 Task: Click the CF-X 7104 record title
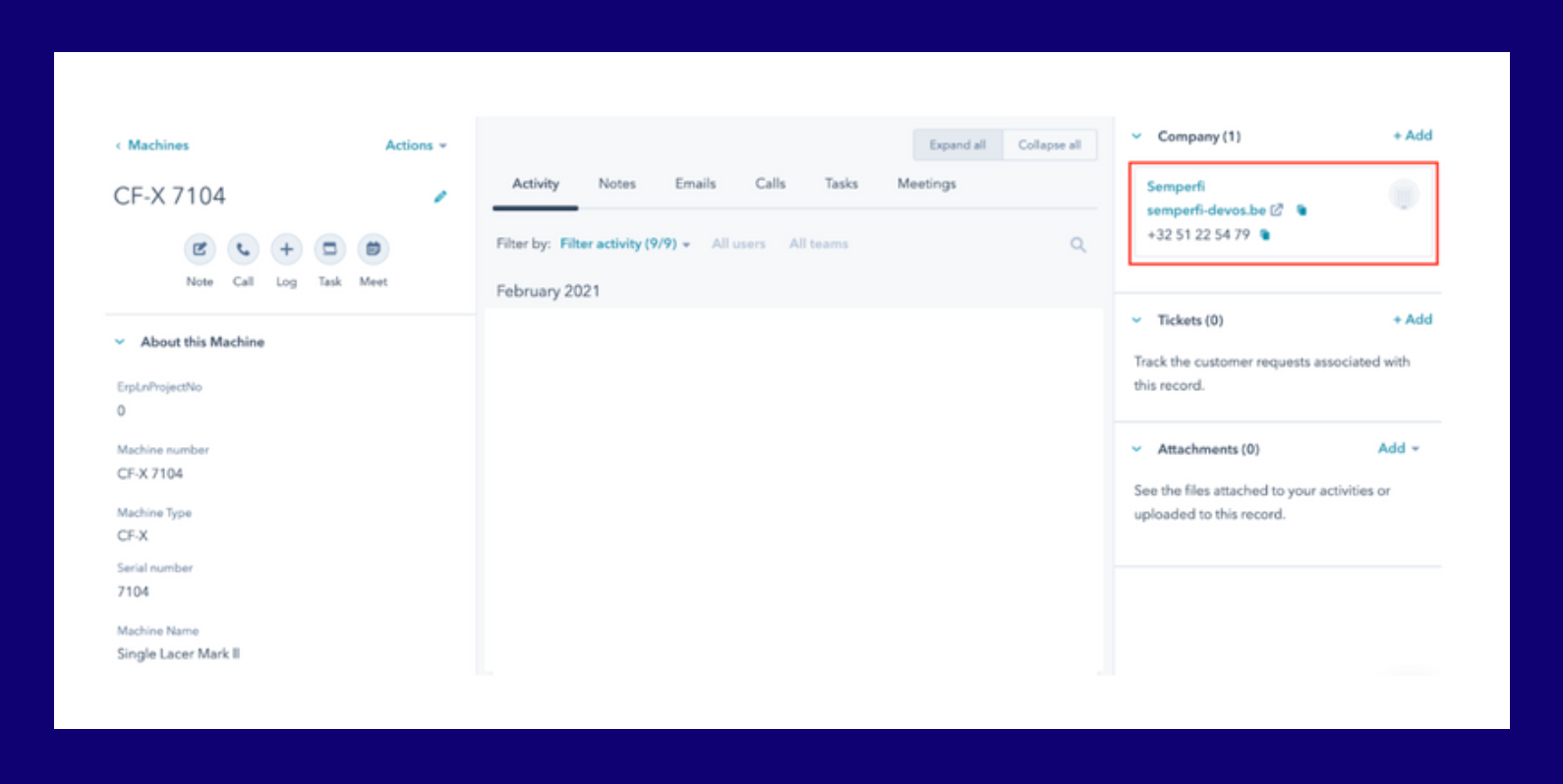click(x=169, y=196)
